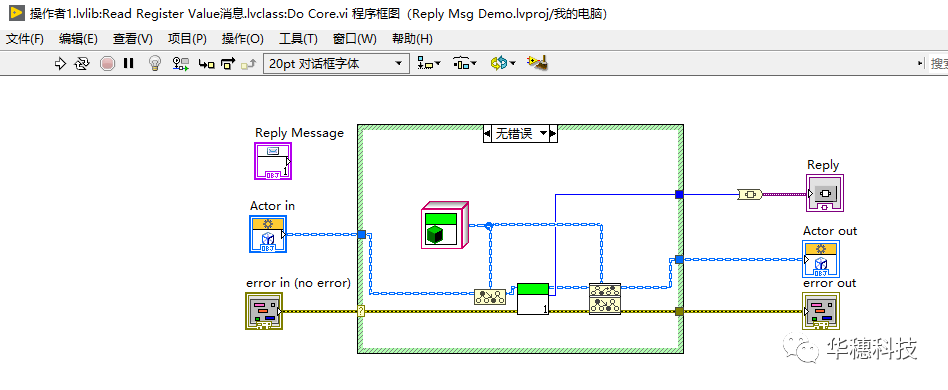Toggle the highlight execution light bulb

coord(155,63)
